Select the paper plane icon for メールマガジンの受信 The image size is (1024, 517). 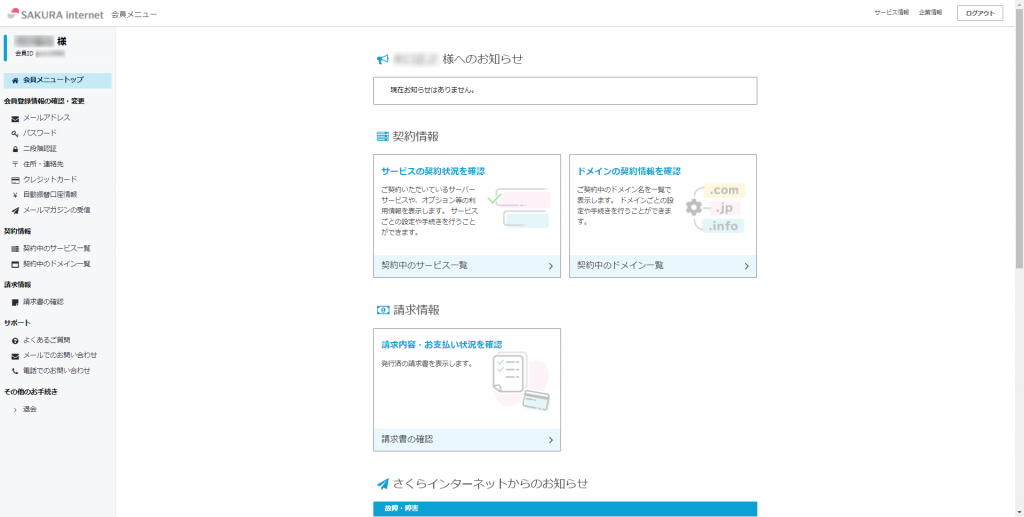coord(15,211)
